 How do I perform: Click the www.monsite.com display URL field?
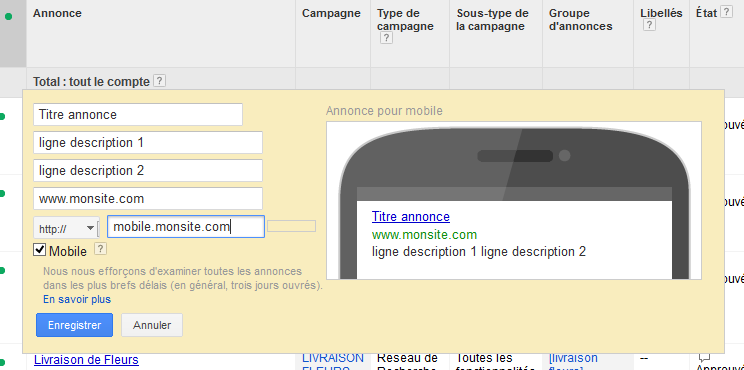click(148, 198)
